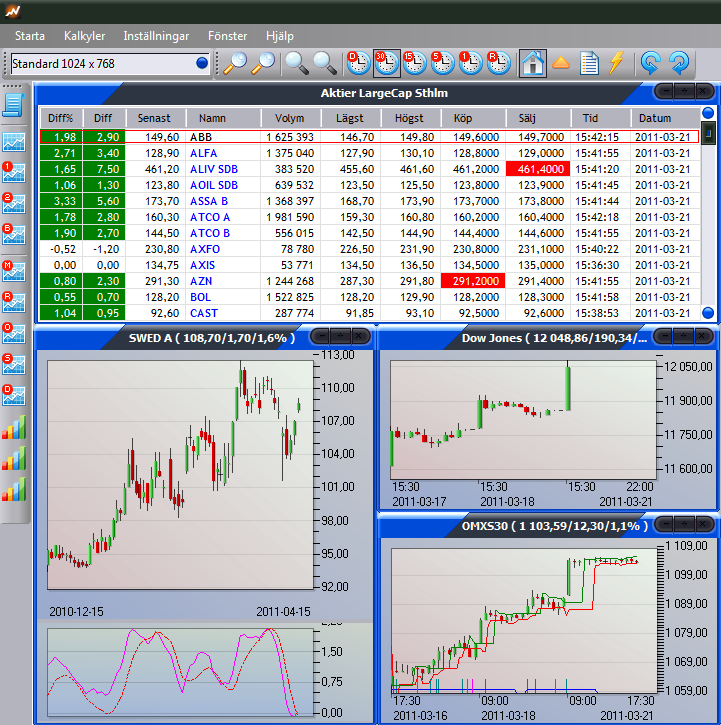Select the 30-minute clock icon

tap(387, 63)
